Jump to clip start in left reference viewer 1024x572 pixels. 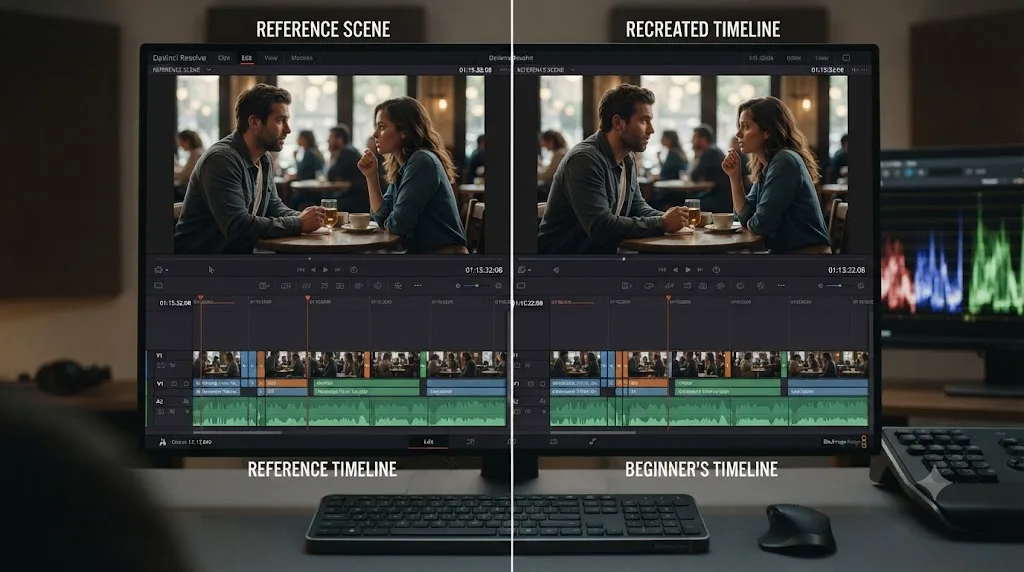click(300, 270)
